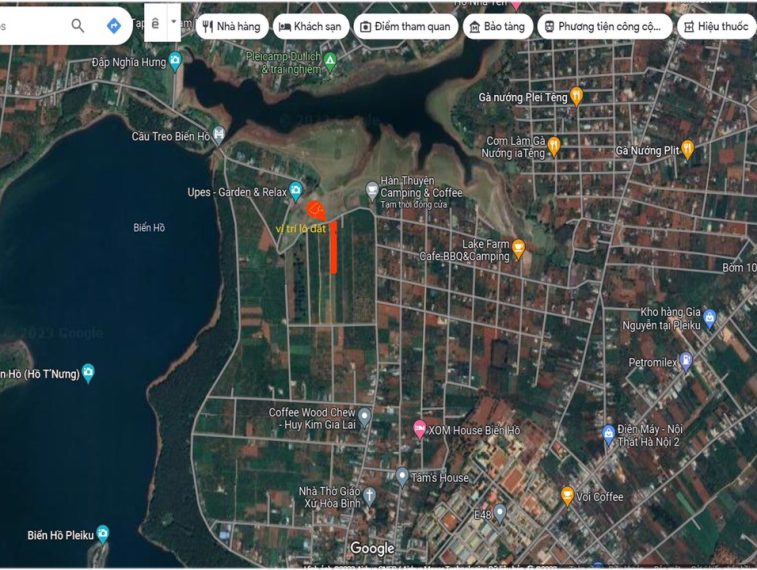
Task: Open Nhà Thờ Giáo Xứ Hòa Bình church pin
Action: tap(369, 496)
